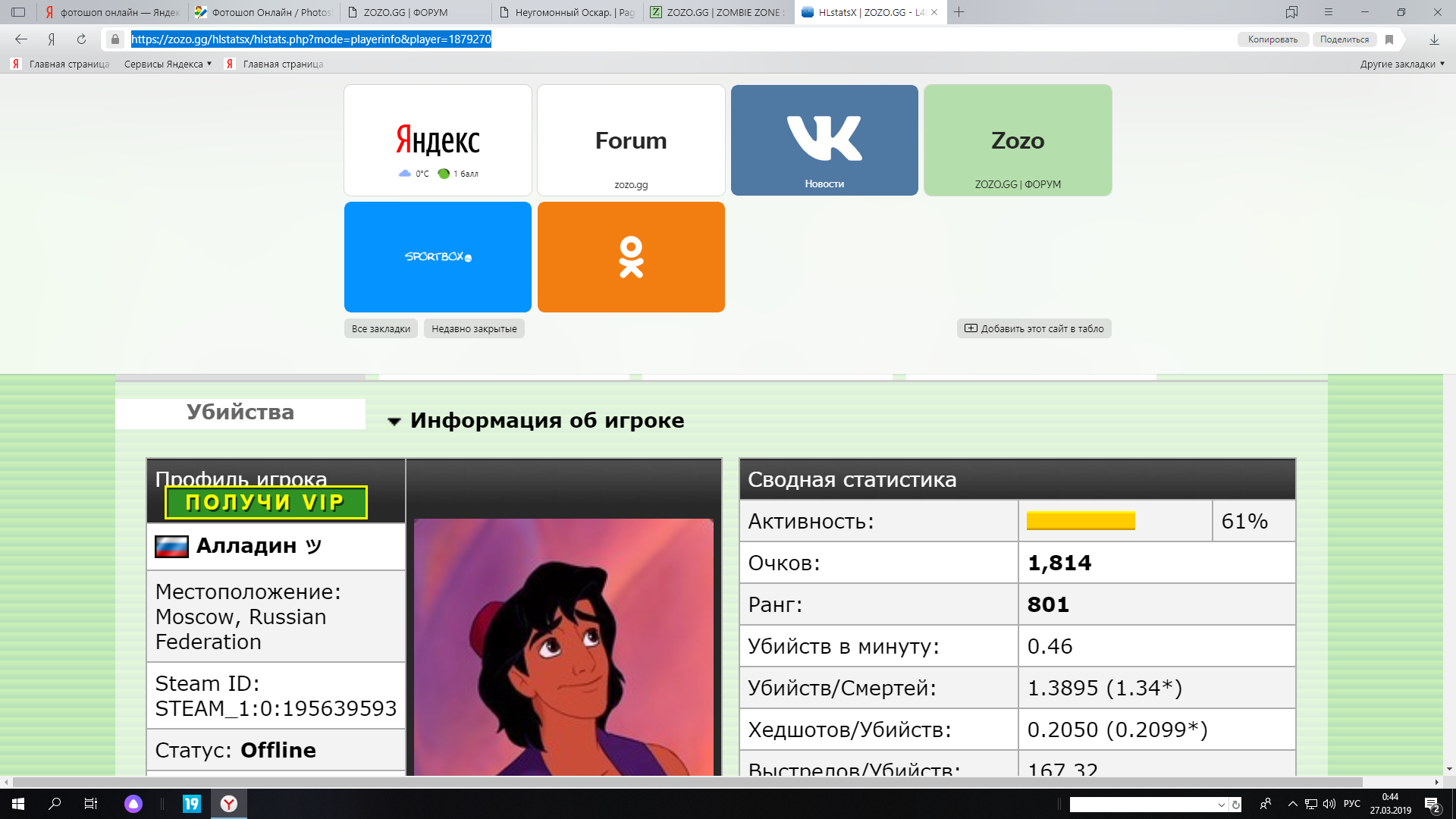This screenshot has height=819, width=1456.
Task: Open the orange Odnoklassniki tile
Action: (x=631, y=257)
